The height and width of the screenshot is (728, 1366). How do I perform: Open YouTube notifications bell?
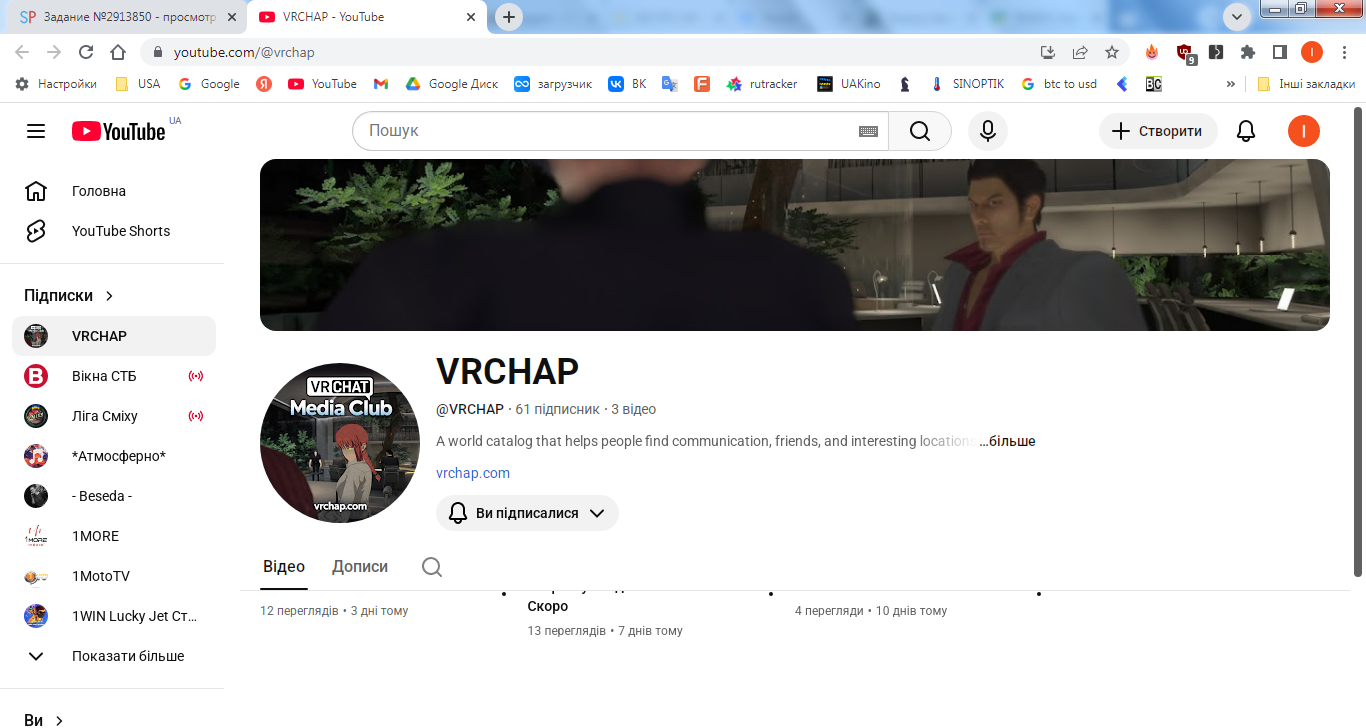(x=1246, y=131)
